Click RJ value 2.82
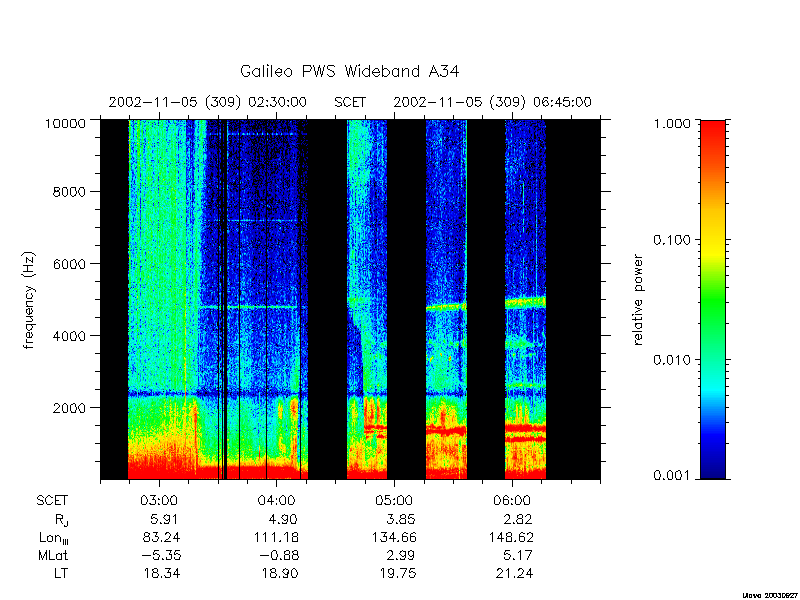This screenshot has width=800, height=600. (x=516, y=520)
